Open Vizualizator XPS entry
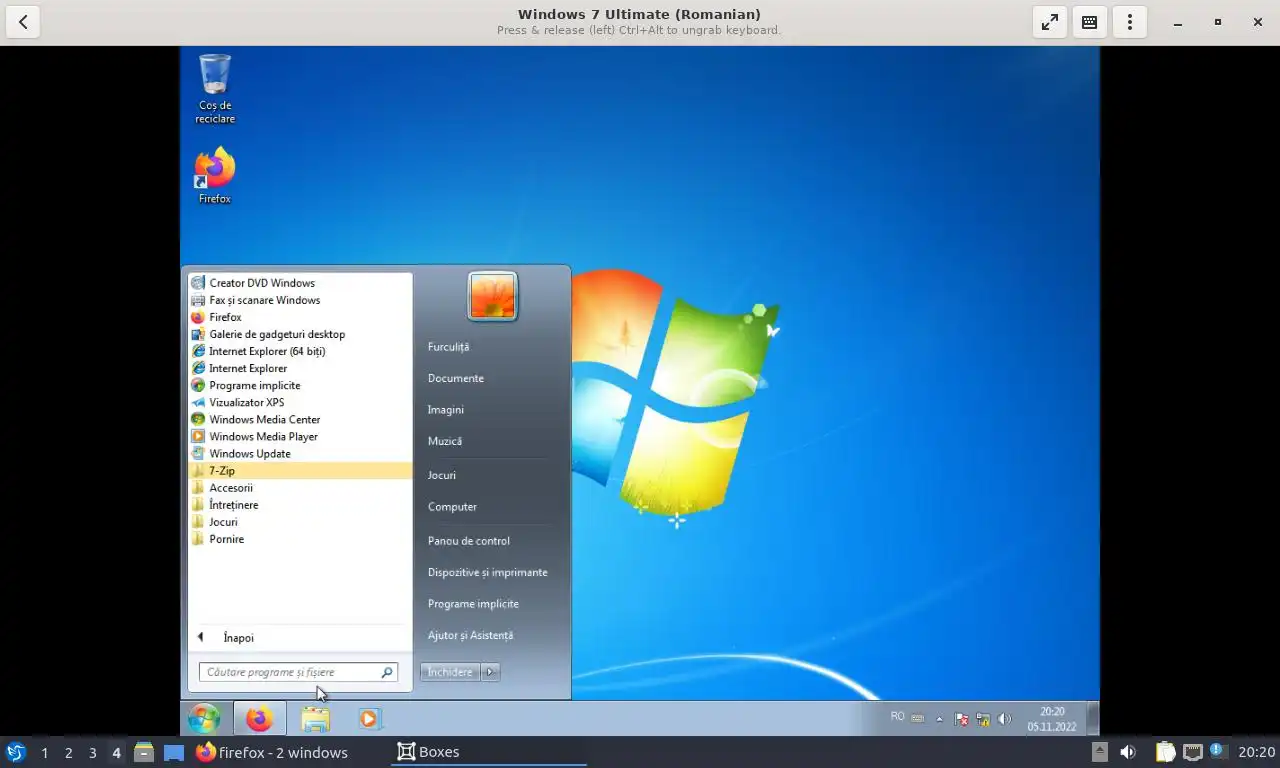Screen dimensions: 1280x768 coord(300,402)
